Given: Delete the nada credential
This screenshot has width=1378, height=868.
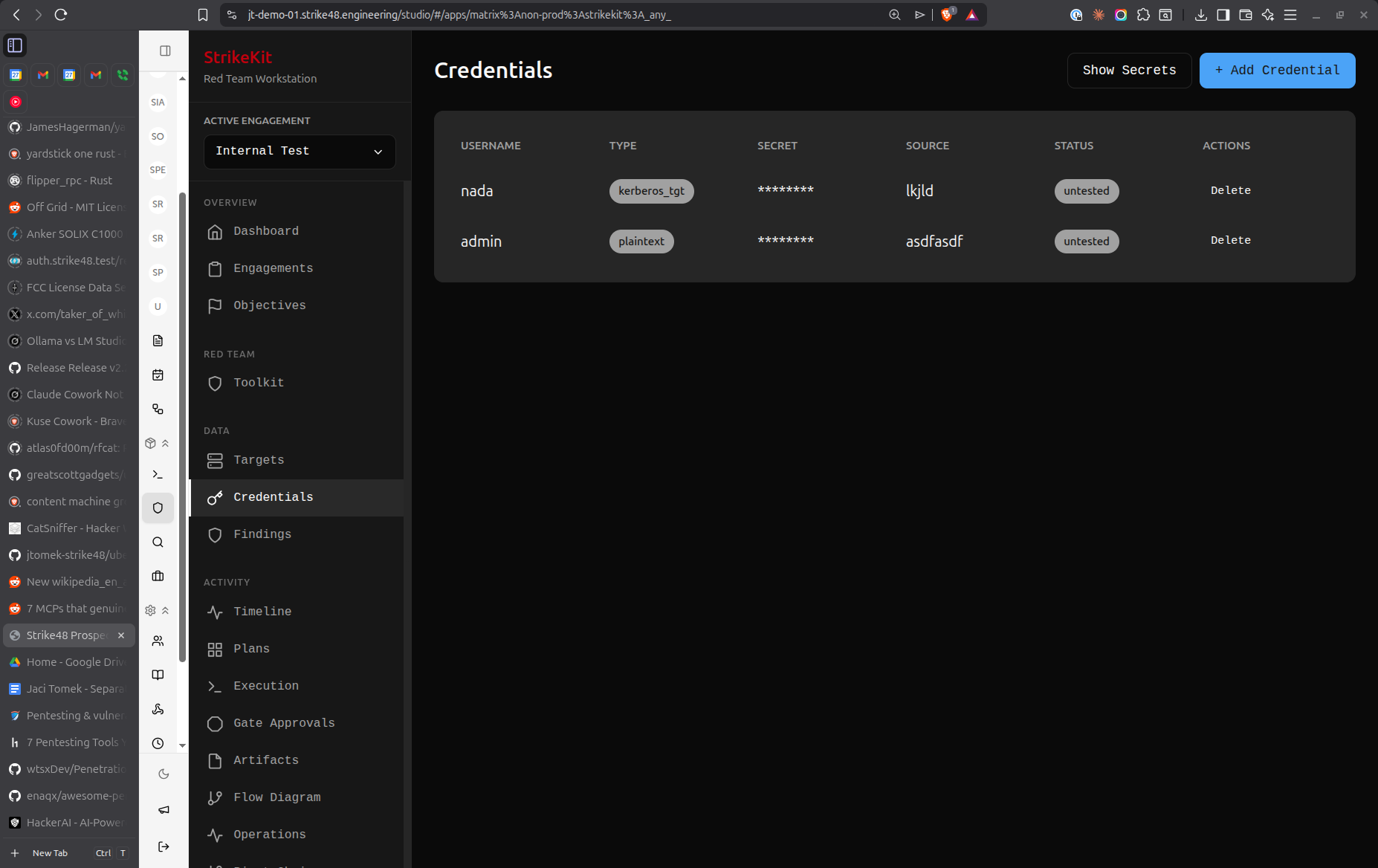Looking at the screenshot, I should pos(1230,190).
